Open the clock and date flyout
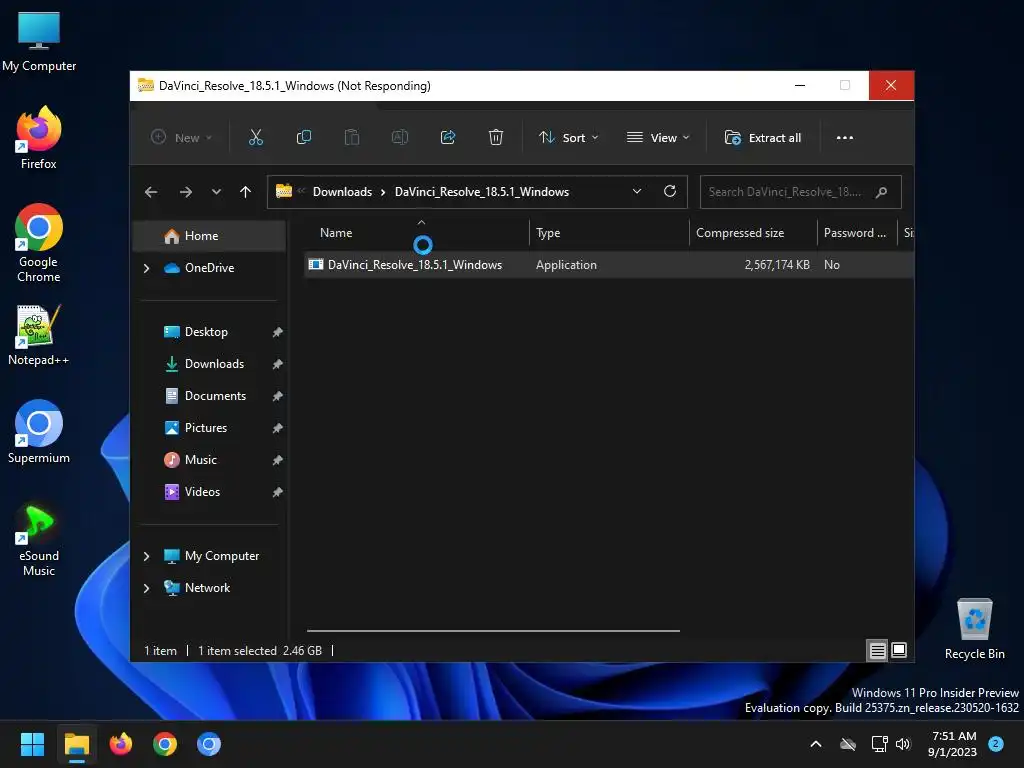1024x768 pixels. 952,744
